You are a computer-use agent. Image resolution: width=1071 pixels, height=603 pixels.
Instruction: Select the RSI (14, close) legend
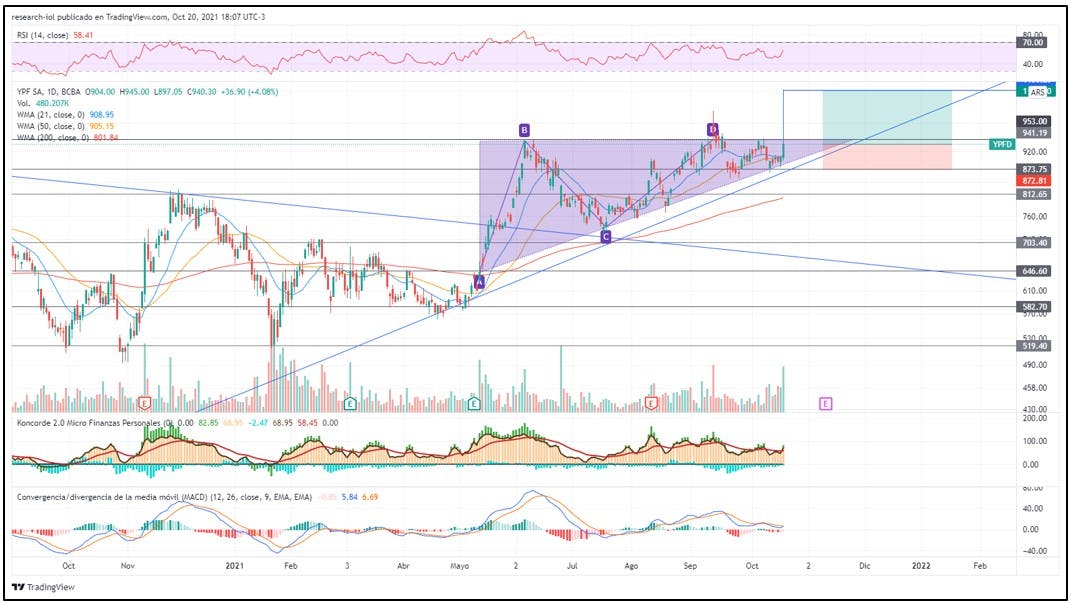(55, 35)
